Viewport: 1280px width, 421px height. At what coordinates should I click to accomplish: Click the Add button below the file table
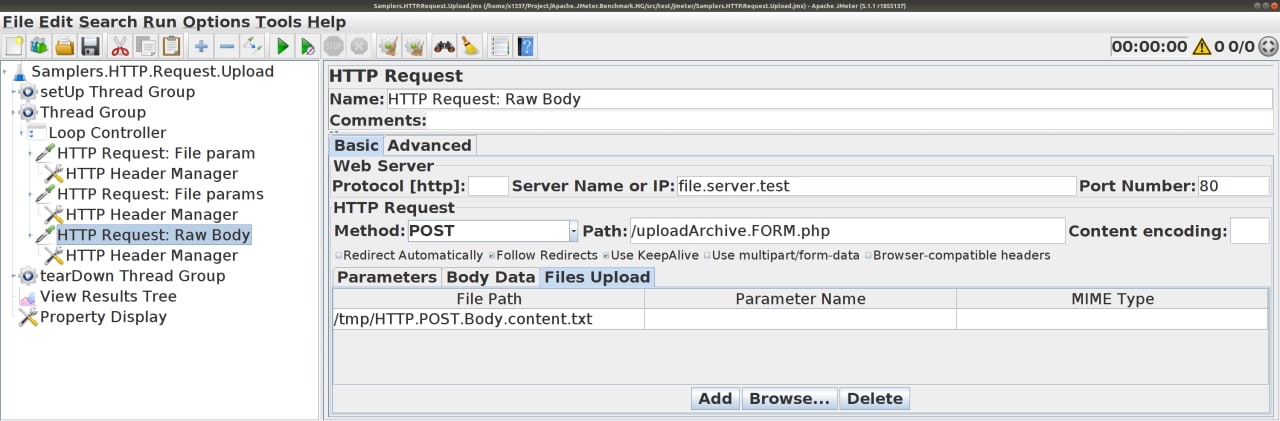(x=715, y=398)
